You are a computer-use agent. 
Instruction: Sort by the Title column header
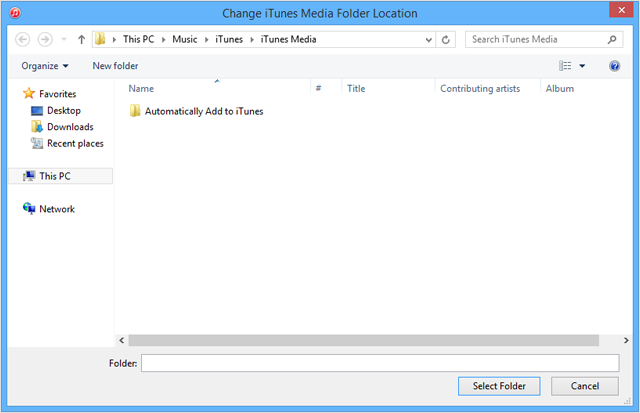click(356, 89)
